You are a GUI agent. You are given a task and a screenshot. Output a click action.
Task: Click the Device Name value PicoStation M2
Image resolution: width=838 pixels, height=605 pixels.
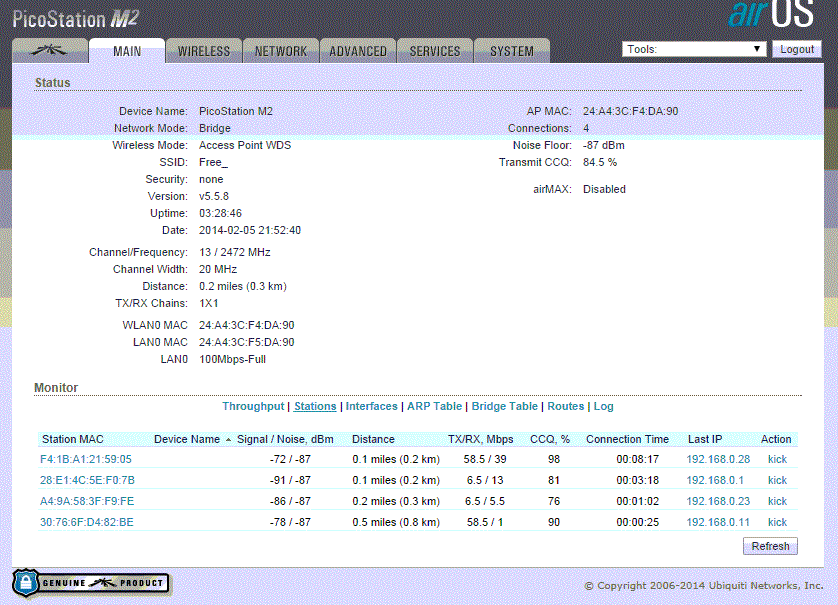[x=236, y=111]
